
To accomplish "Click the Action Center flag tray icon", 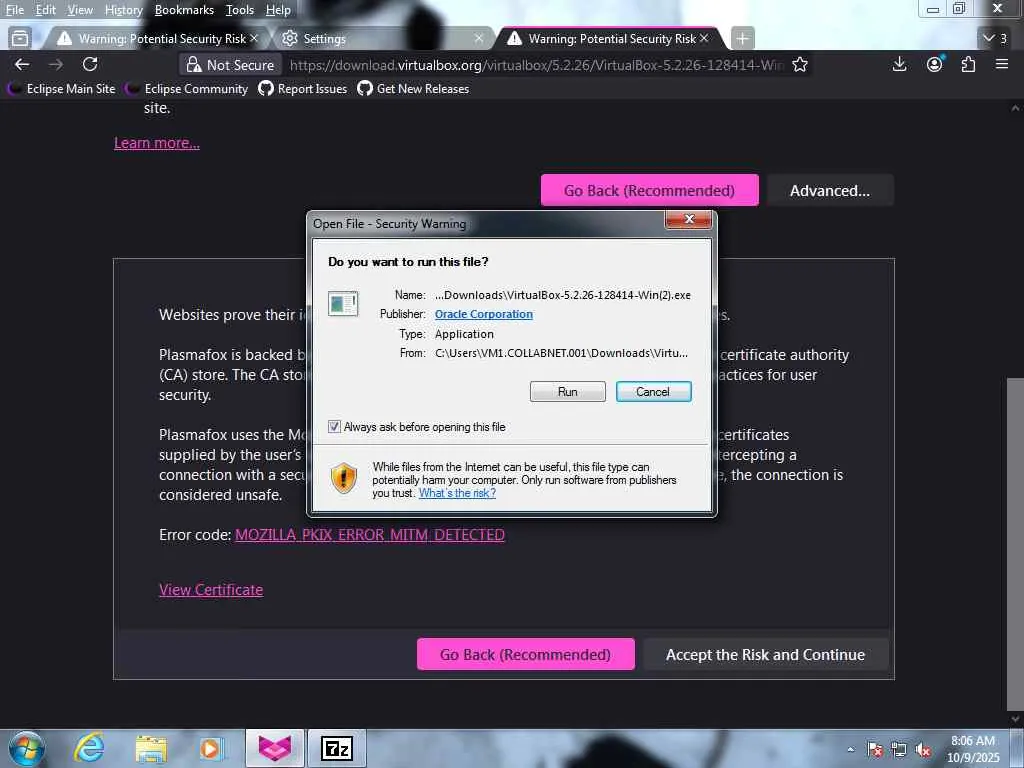I will coord(875,750).
